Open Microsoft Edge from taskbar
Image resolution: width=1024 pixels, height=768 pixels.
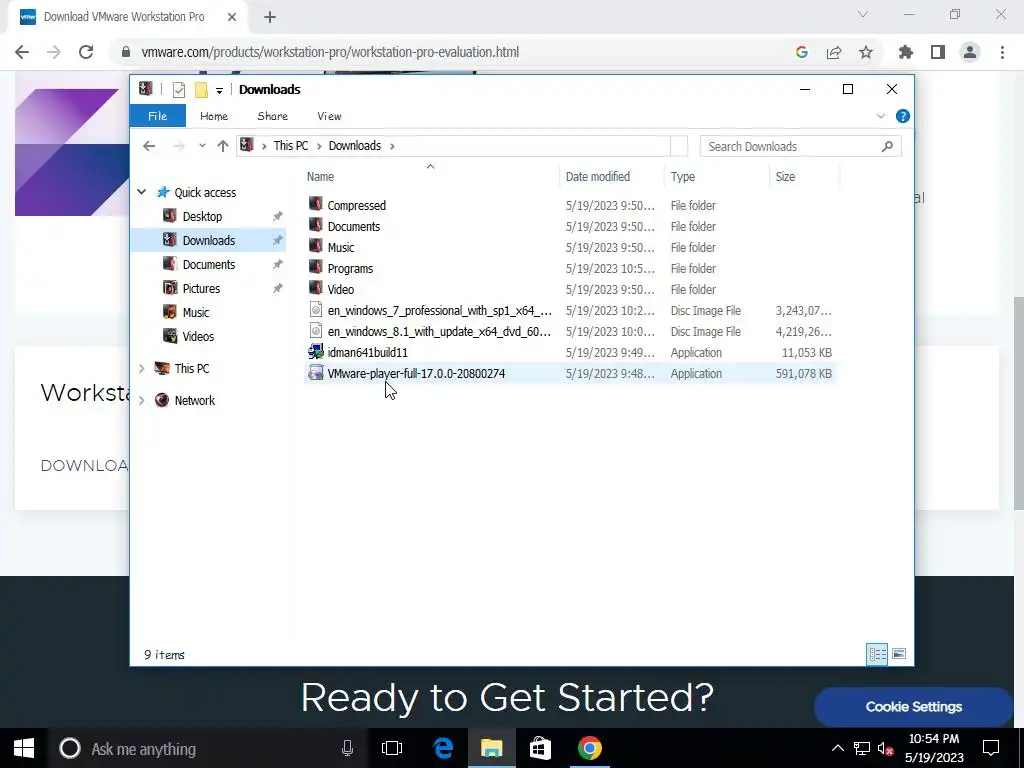[x=443, y=748]
